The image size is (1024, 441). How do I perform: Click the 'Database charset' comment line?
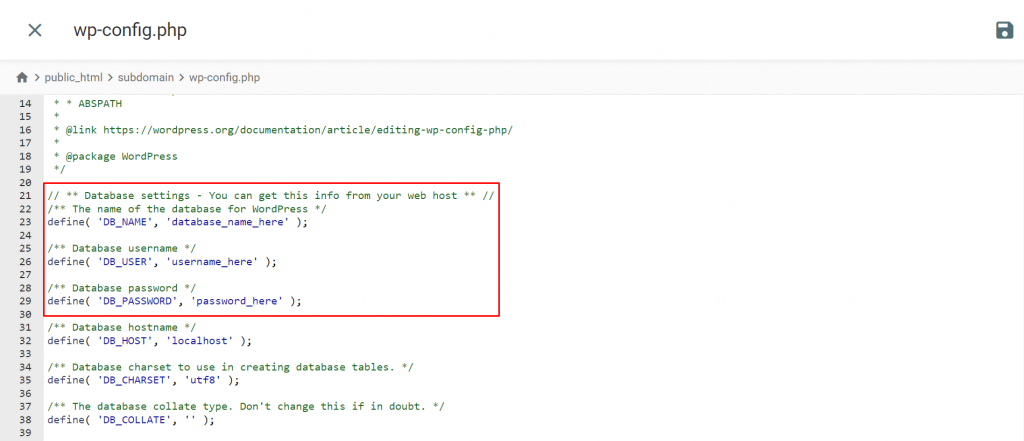coord(230,367)
